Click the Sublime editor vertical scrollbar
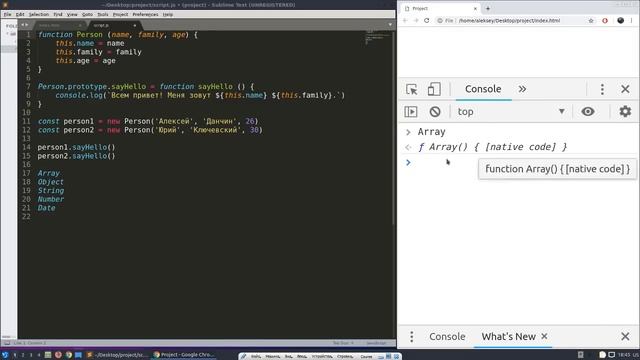Viewport: 640px width, 360px height. pos(394,127)
